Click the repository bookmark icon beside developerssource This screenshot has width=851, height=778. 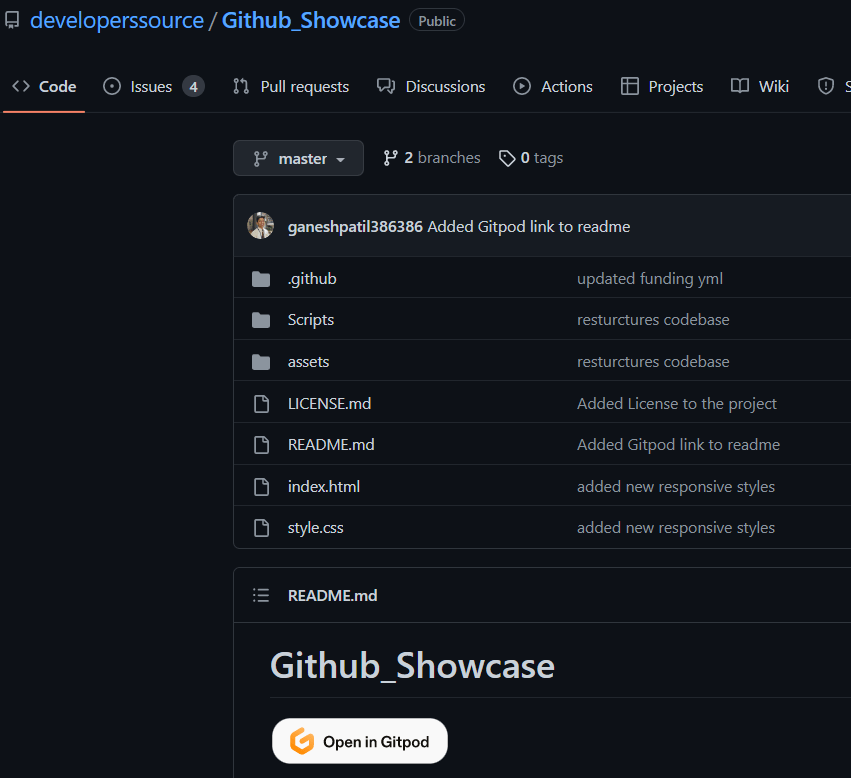pos(12,20)
